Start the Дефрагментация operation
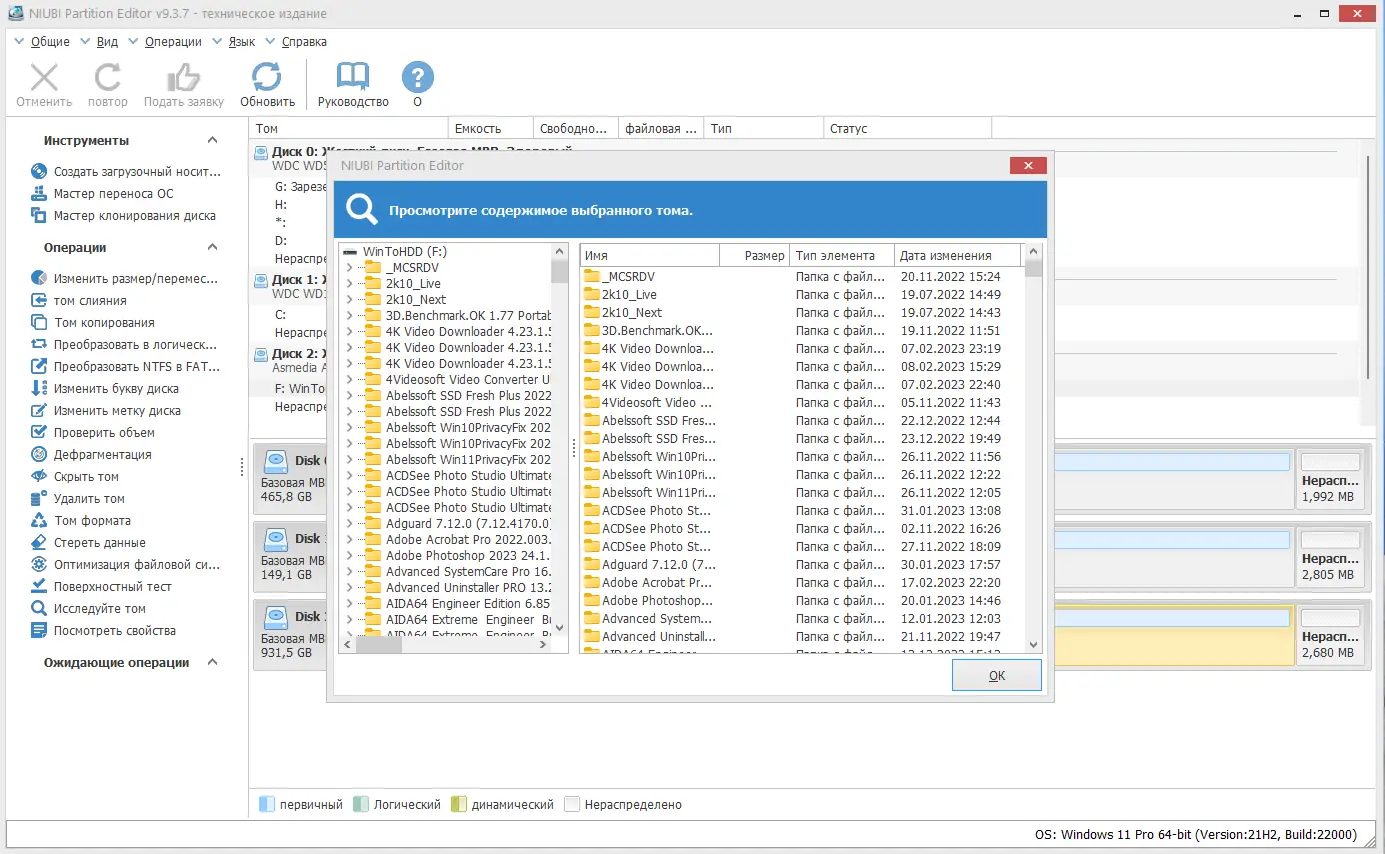 91,455
